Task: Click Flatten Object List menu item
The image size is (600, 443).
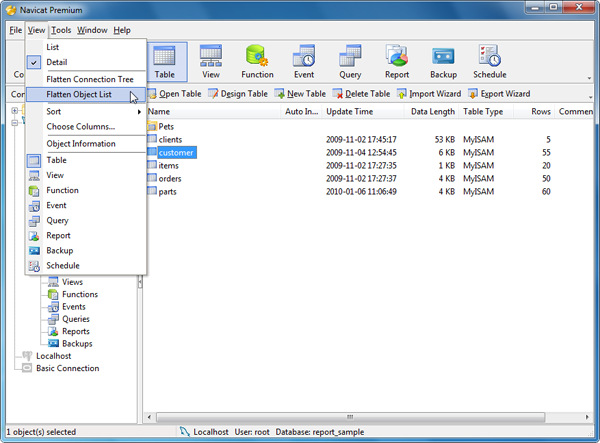Action: pyautogui.click(x=86, y=94)
